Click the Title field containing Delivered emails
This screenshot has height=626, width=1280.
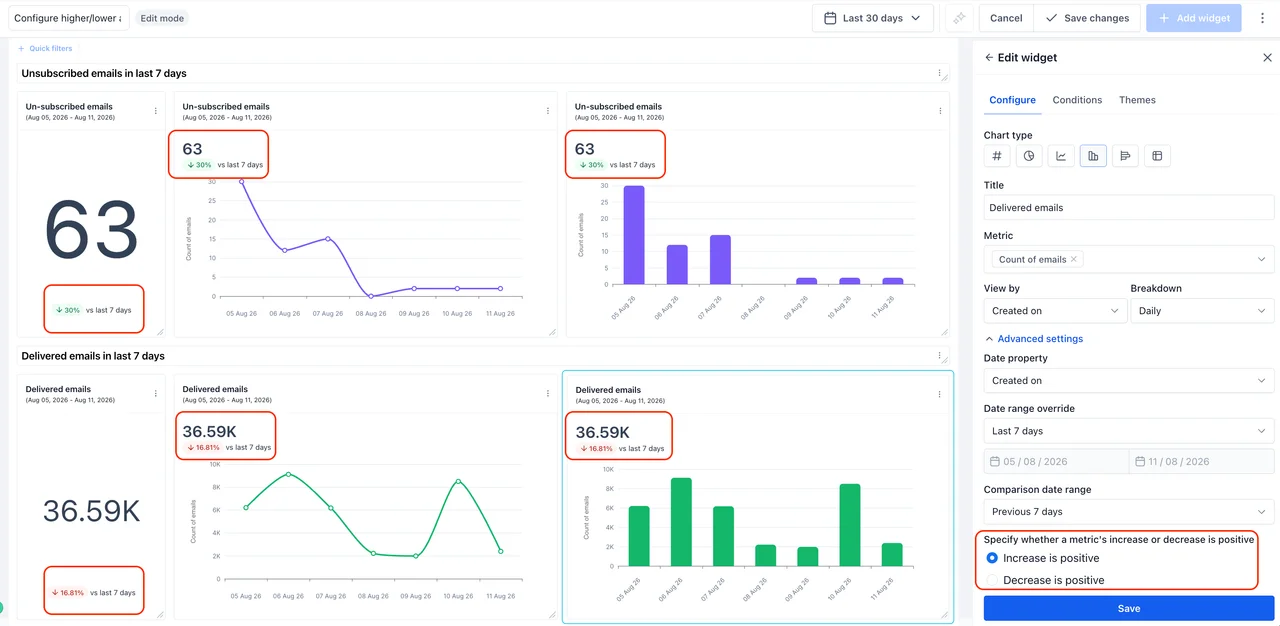[x=1129, y=208]
